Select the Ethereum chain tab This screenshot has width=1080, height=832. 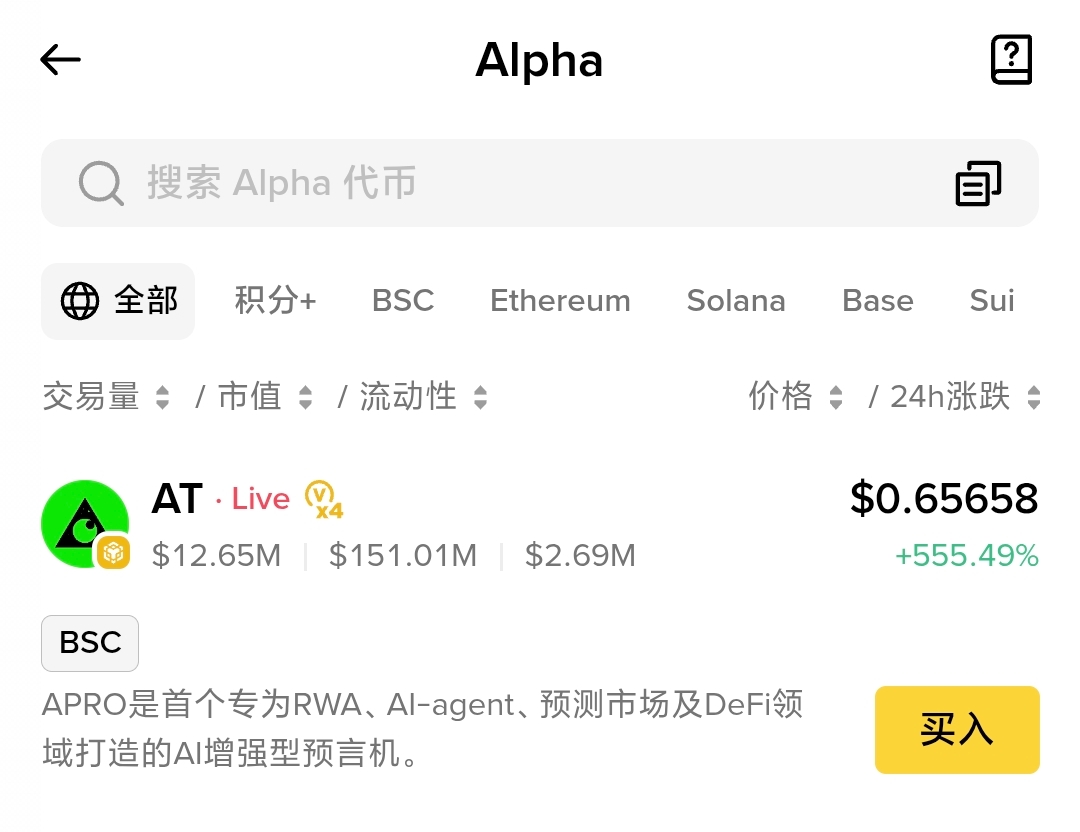(560, 301)
